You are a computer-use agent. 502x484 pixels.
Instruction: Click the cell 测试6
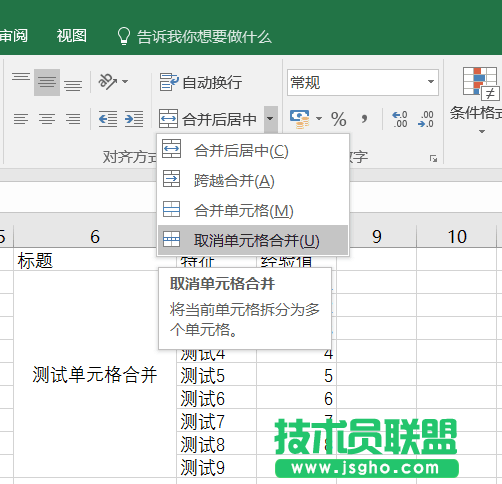pyautogui.click(x=216, y=398)
